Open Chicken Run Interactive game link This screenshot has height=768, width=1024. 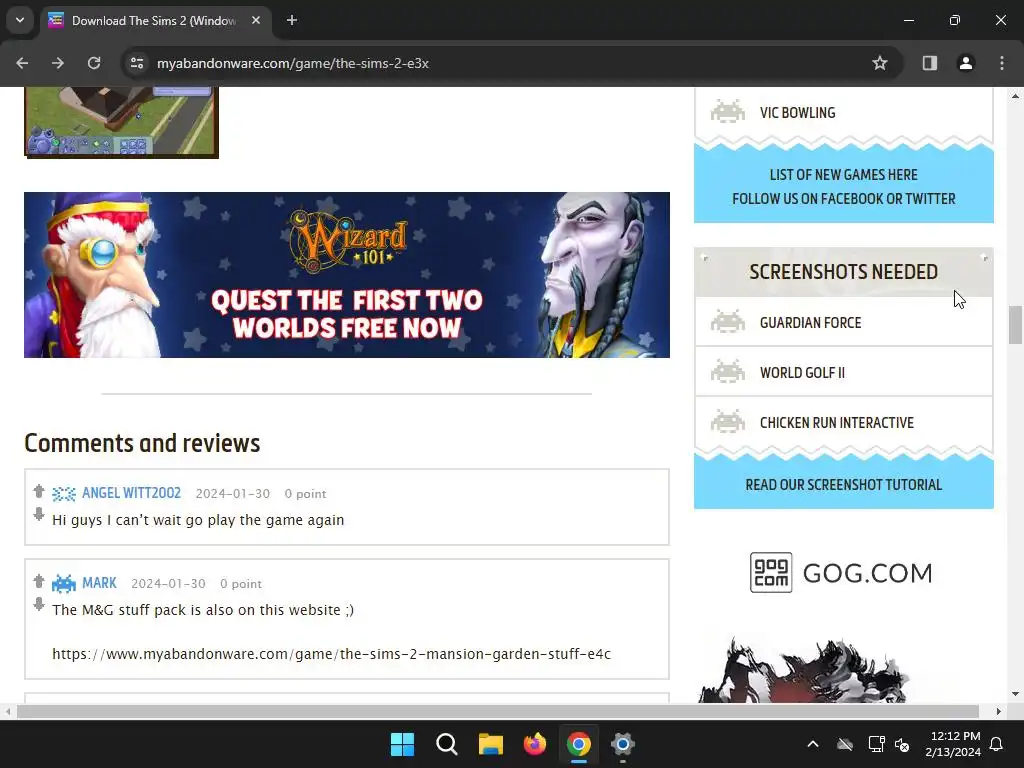pos(837,423)
